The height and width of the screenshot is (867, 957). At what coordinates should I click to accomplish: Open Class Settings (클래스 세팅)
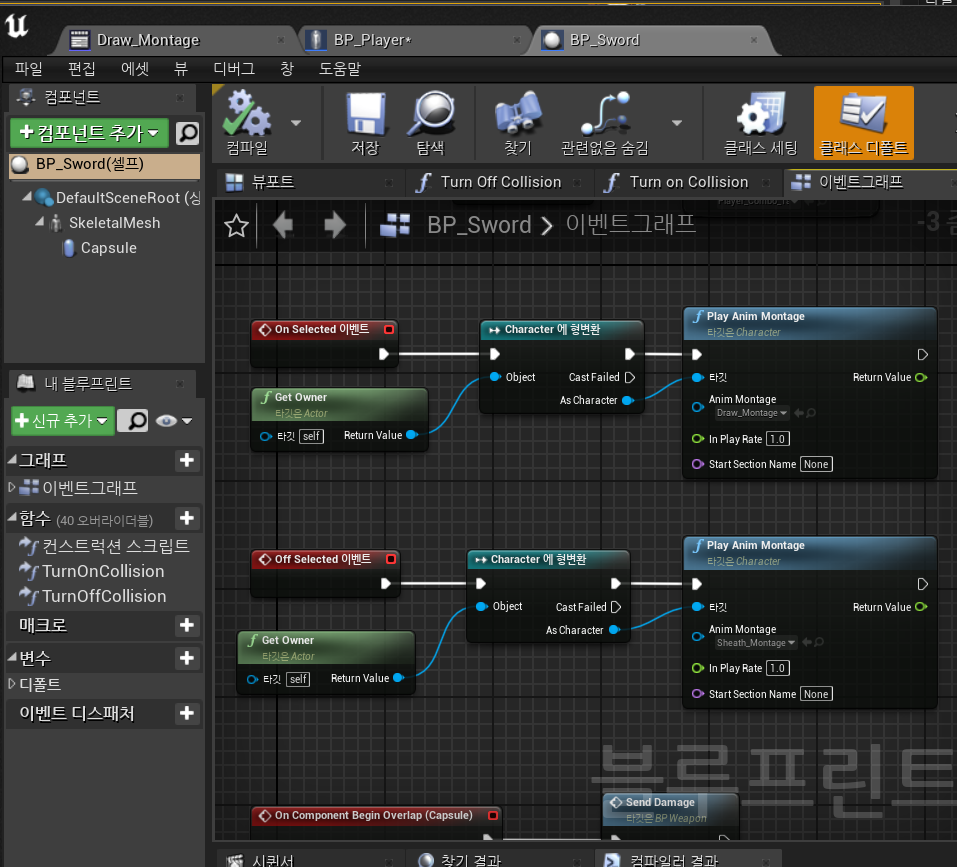tap(760, 123)
